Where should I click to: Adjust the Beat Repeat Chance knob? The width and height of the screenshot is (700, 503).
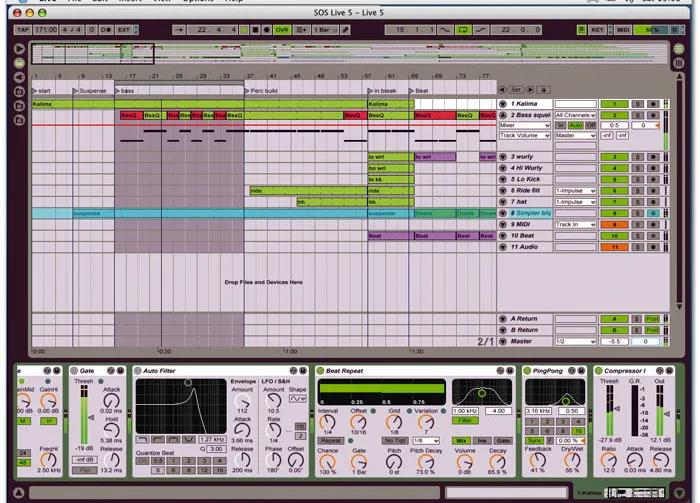[x=327, y=462]
